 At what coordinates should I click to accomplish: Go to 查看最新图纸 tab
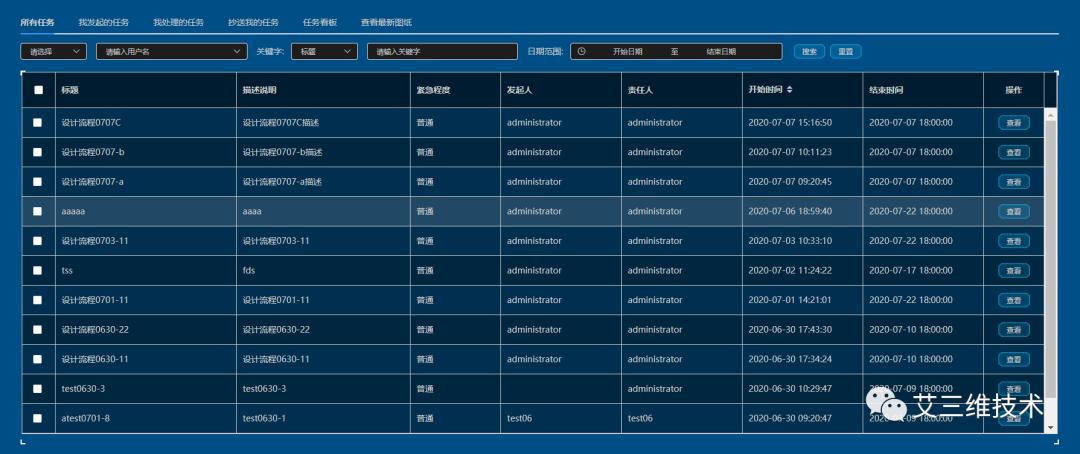(x=386, y=22)
